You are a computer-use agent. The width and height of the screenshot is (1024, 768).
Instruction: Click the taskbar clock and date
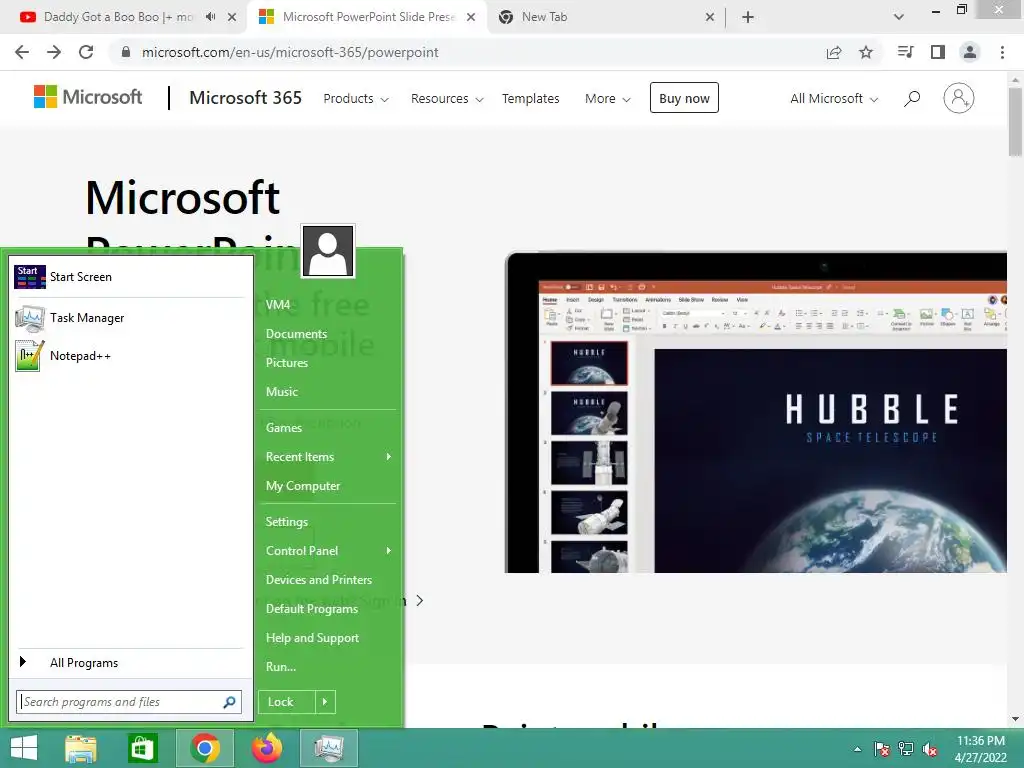click(981, 749)
